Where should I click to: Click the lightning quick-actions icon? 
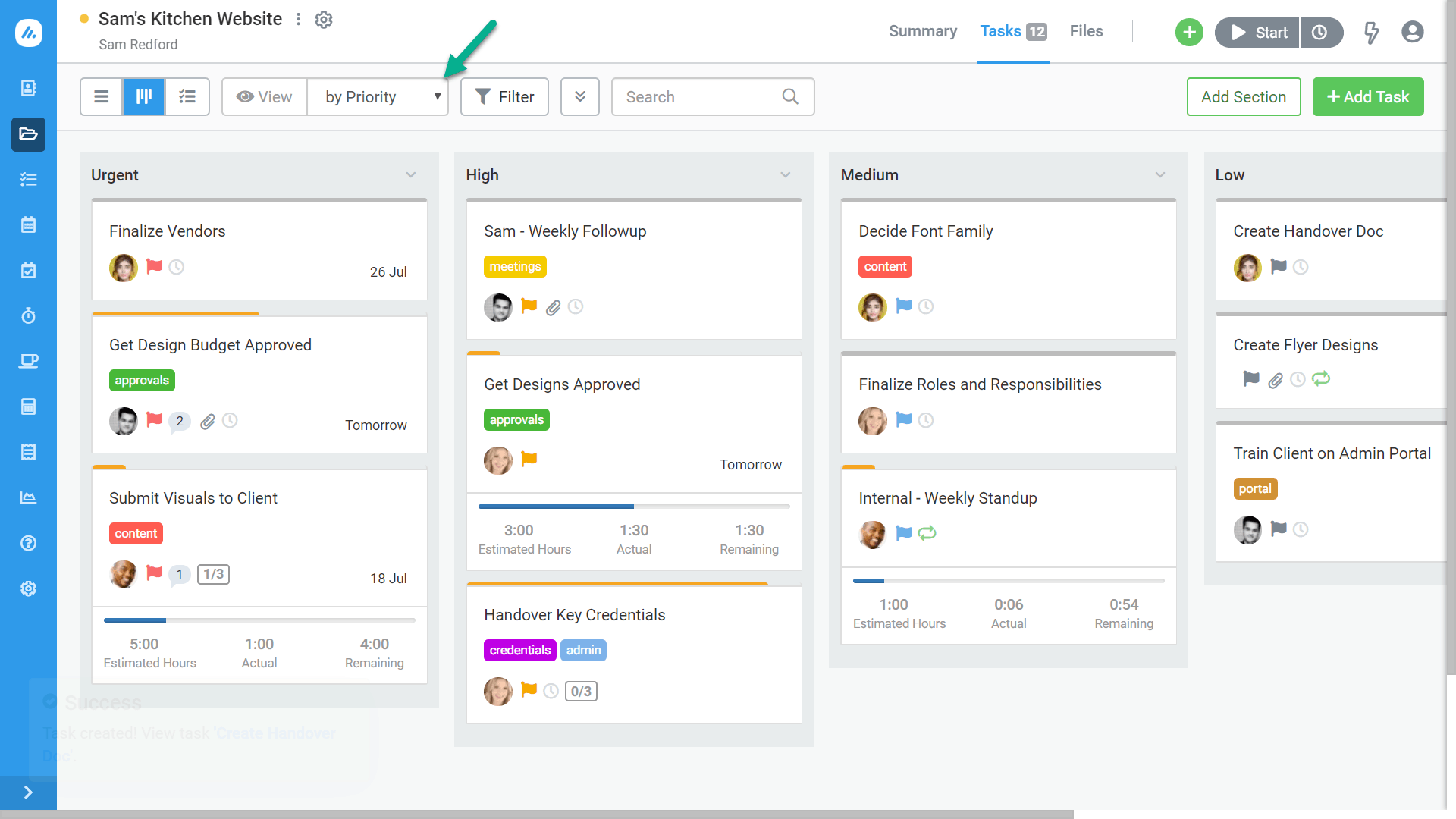(x=1372, y=33)
